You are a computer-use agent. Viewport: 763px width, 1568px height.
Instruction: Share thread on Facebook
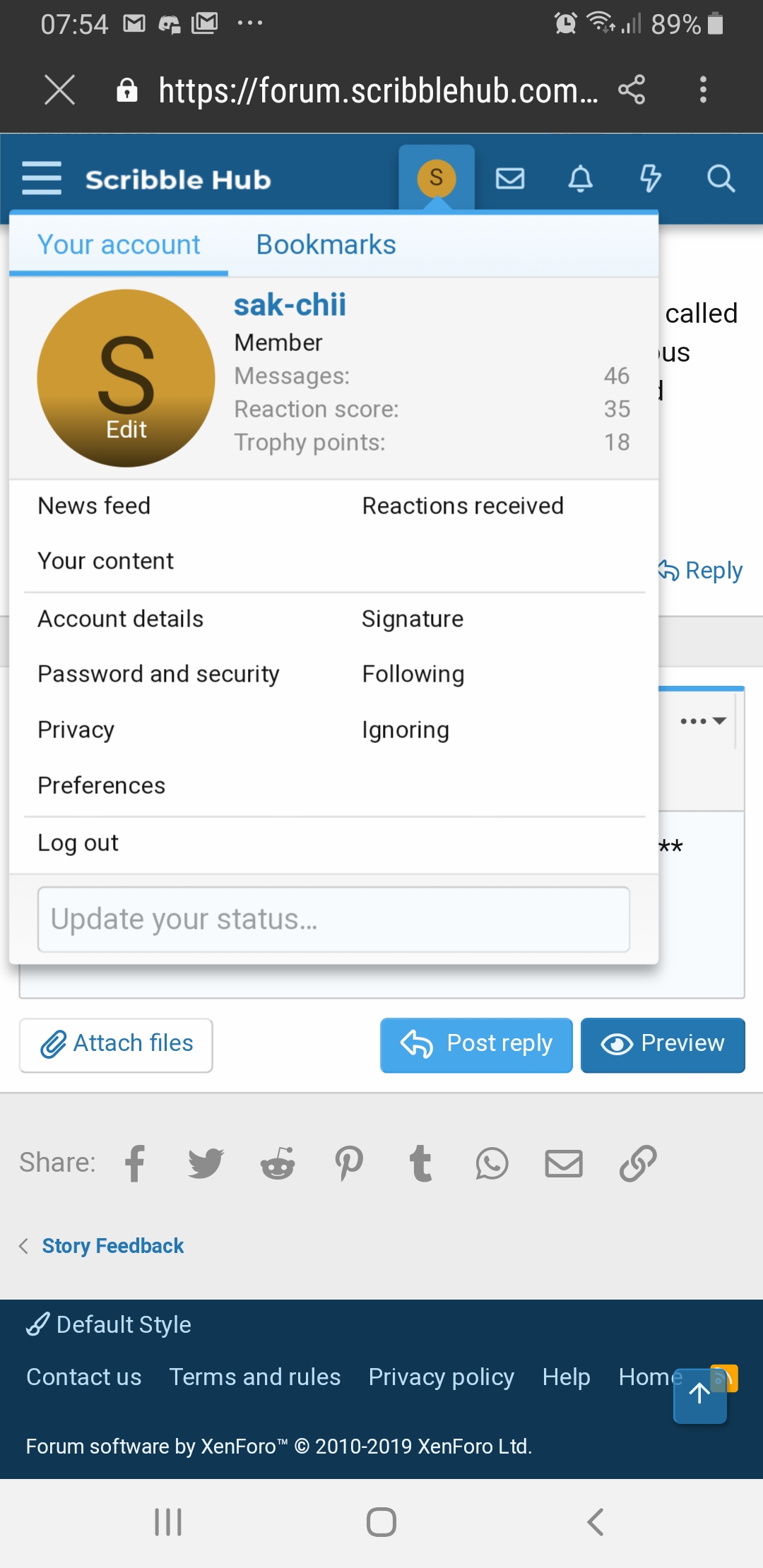click(135, 1163)
